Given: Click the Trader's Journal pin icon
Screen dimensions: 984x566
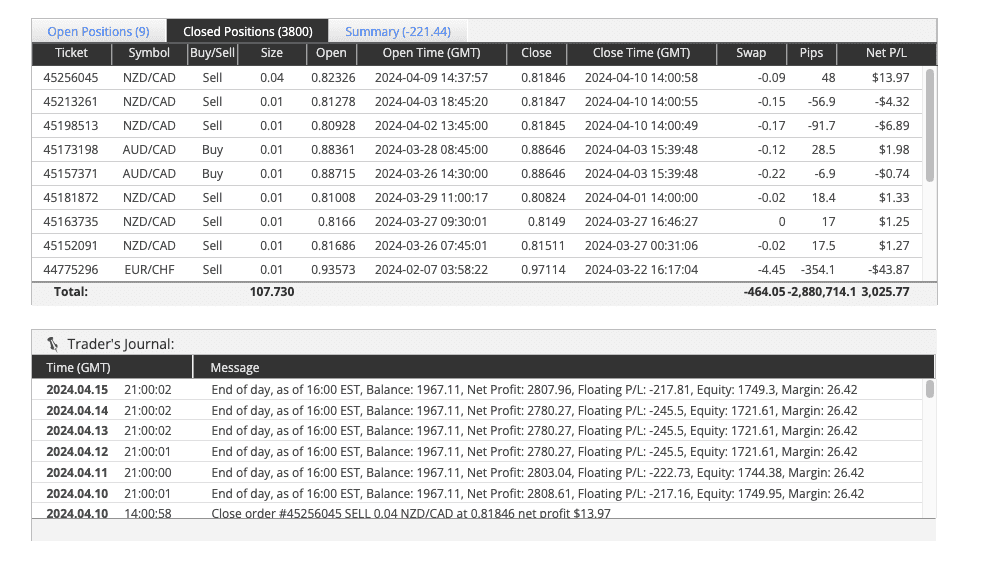Looking at the screenshot, I should 53,344.
